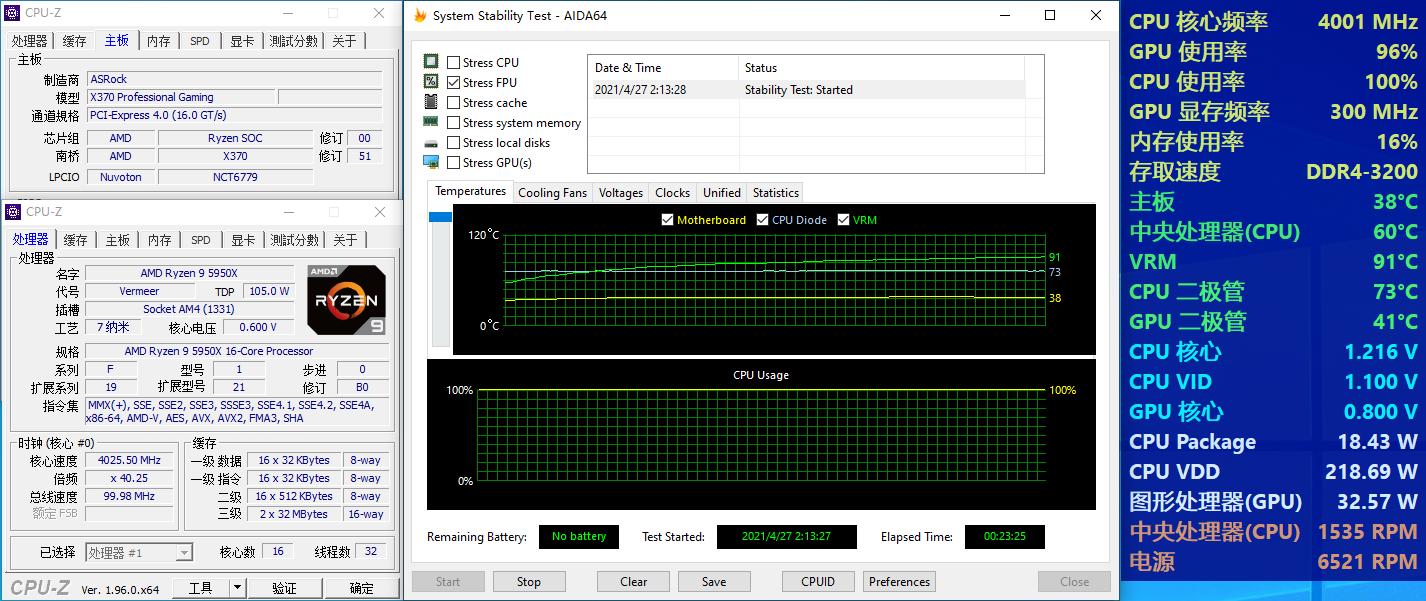Image resolution: width=1426 pixels, height=601 pixels.
Task: Click the Stop button in AIDA64
Action: [x=529, y=582]
